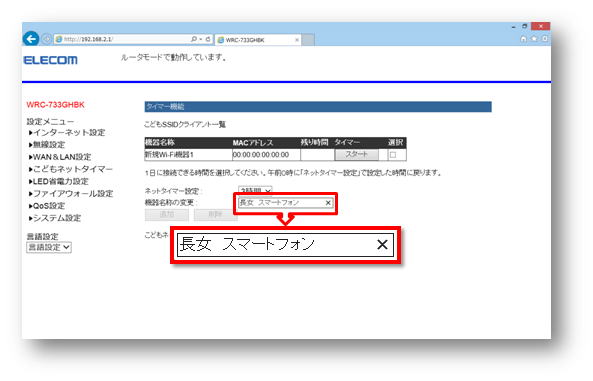Click the 機器名称の変更 text field
Viewport: 593px width, 381px height.
click(286, 203)
